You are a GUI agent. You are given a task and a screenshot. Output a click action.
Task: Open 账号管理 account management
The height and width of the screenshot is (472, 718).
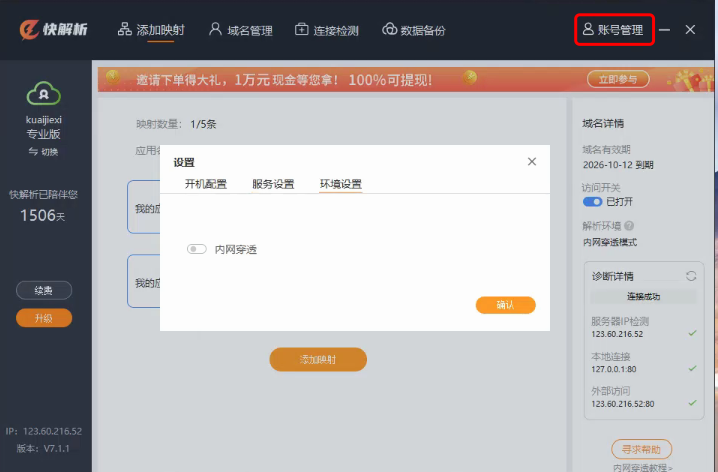(x=615, y=30)
